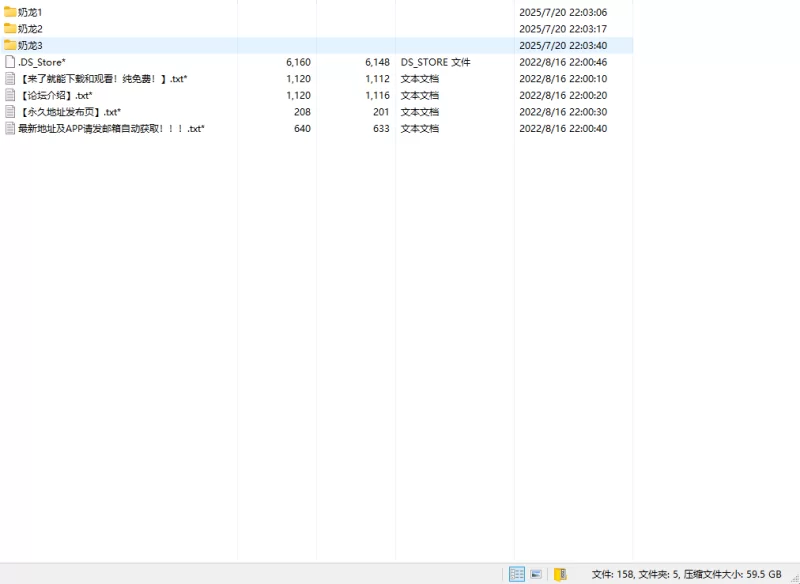The height and width of the screenshot is (584, 800).
Task: Click date 2022/8/16 22:00:10
Action: (563, 79)
